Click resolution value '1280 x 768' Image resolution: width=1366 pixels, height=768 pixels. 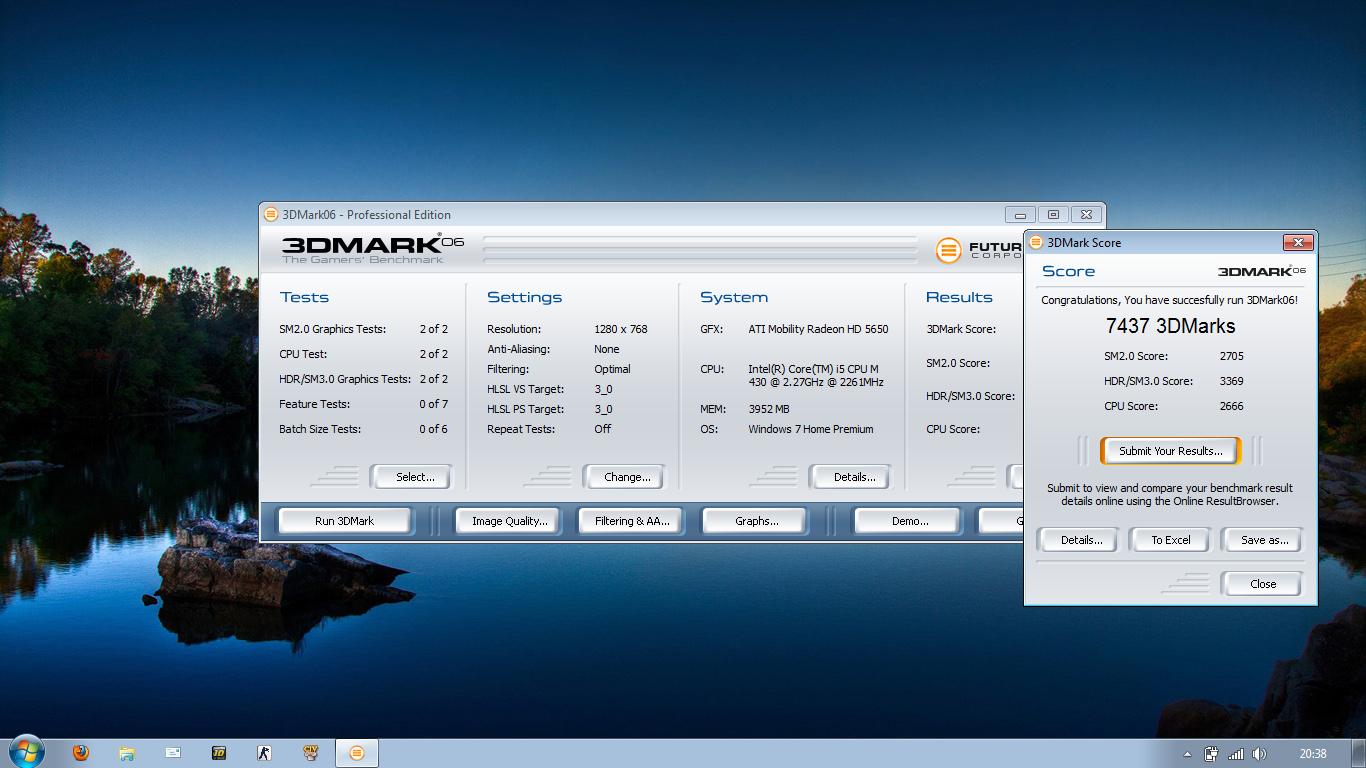[621, 329]
